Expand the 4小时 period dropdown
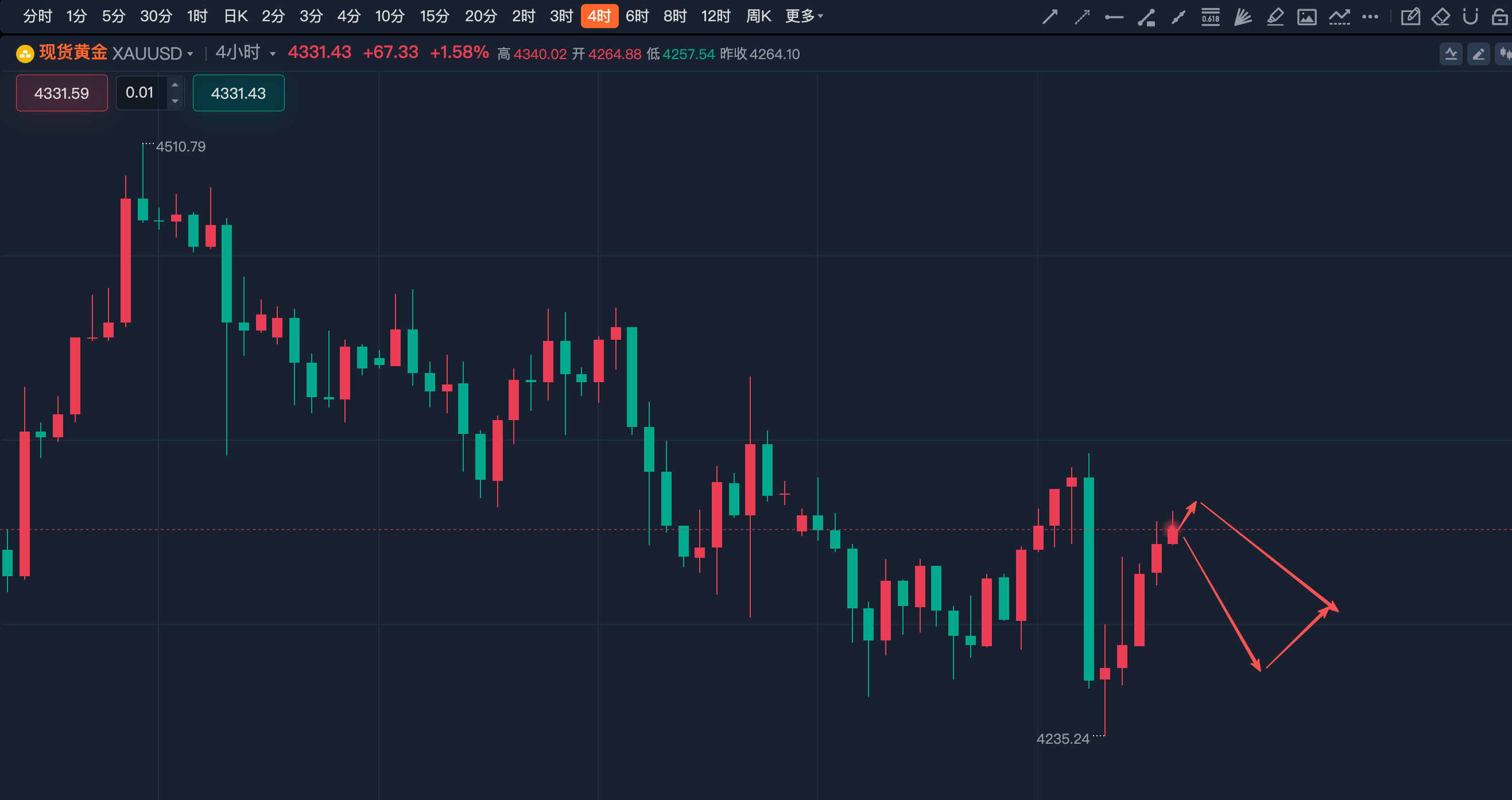The image size is (1512, 800). [x=245, y=53]
